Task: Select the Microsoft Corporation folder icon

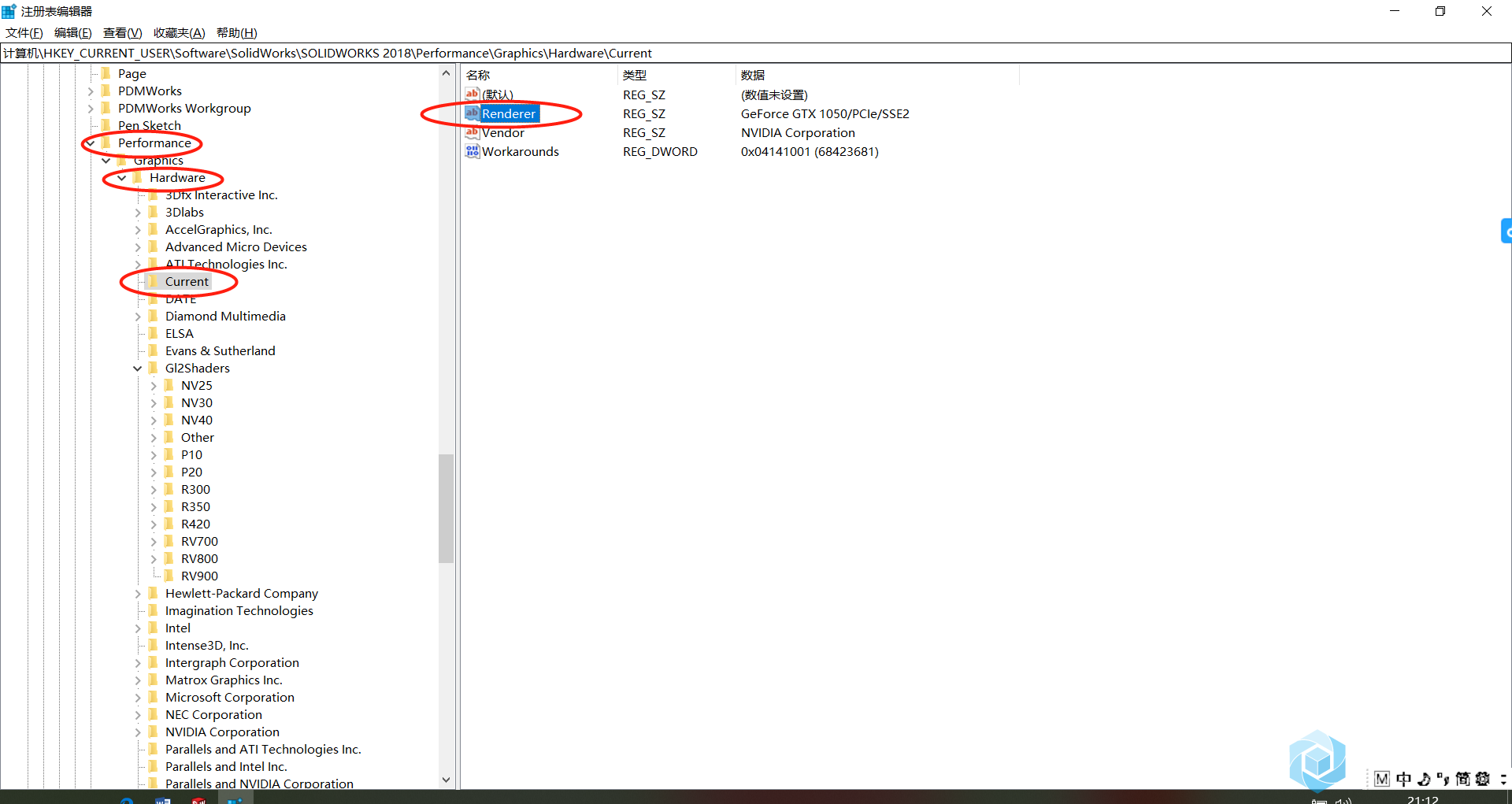Action: 154,697
